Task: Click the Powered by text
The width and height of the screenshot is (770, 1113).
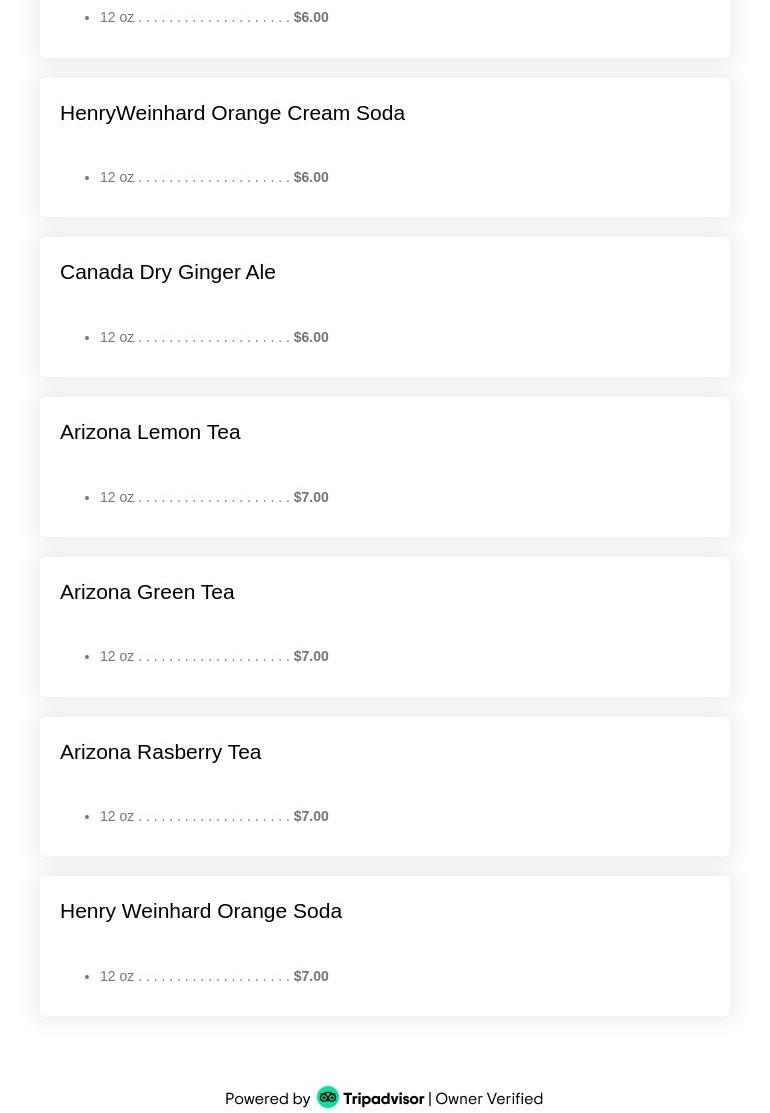Action: [268, 1098]
